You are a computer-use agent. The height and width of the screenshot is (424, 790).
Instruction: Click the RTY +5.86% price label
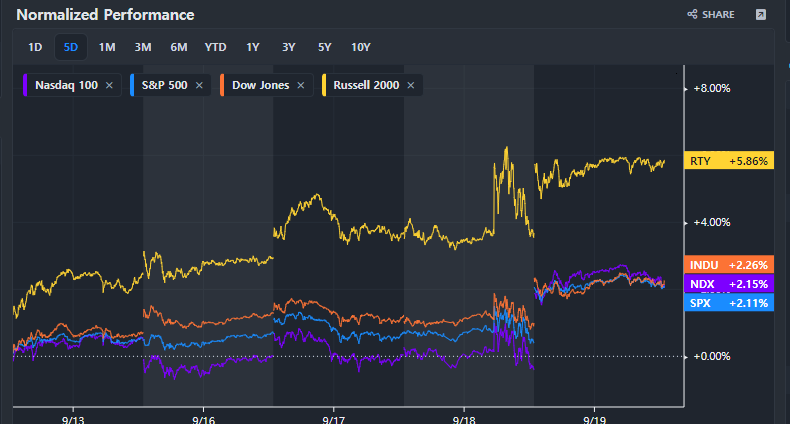[x=728, y=160]
